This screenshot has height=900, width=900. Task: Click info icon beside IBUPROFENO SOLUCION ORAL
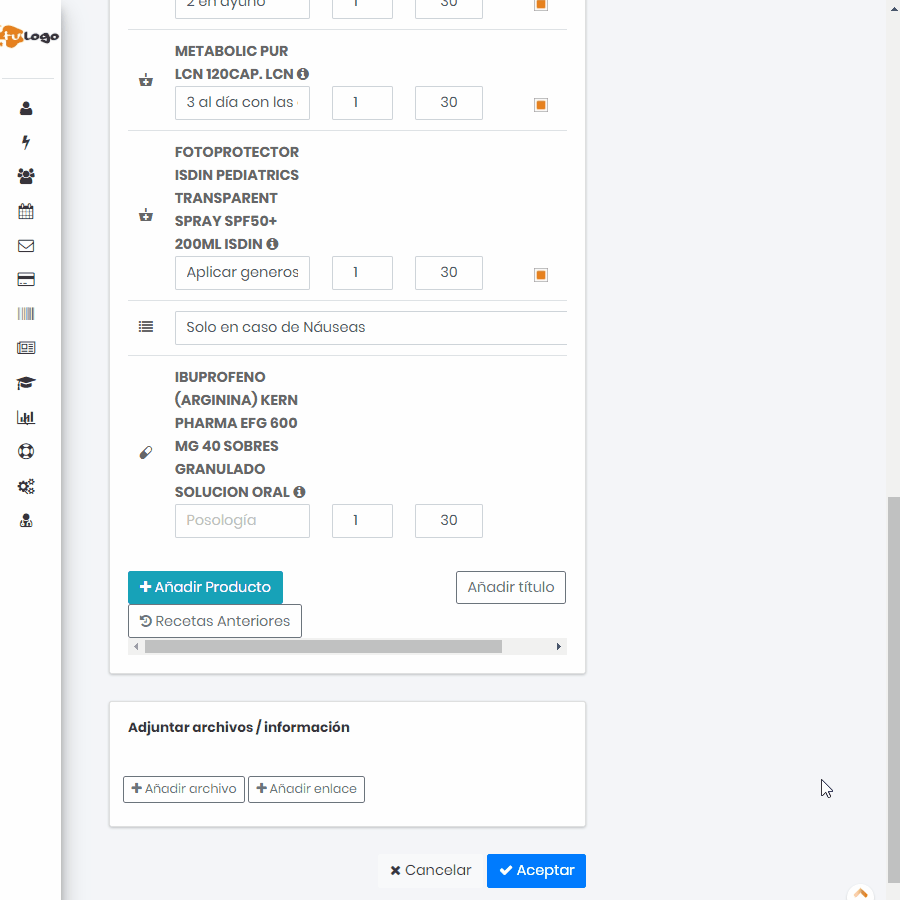(299, 492)
